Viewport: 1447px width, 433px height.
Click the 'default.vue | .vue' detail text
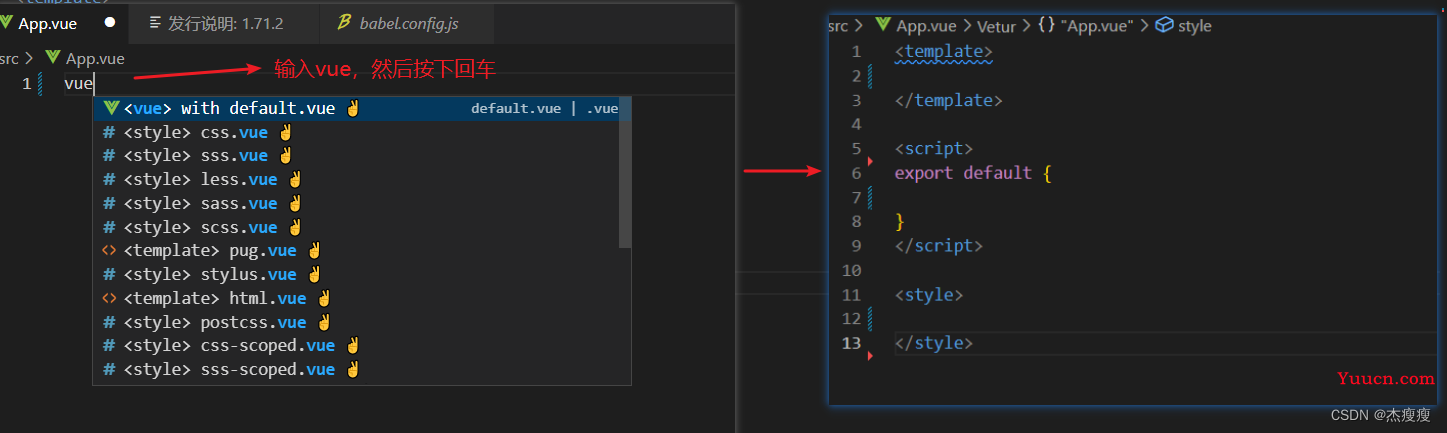tap(544, 109)
